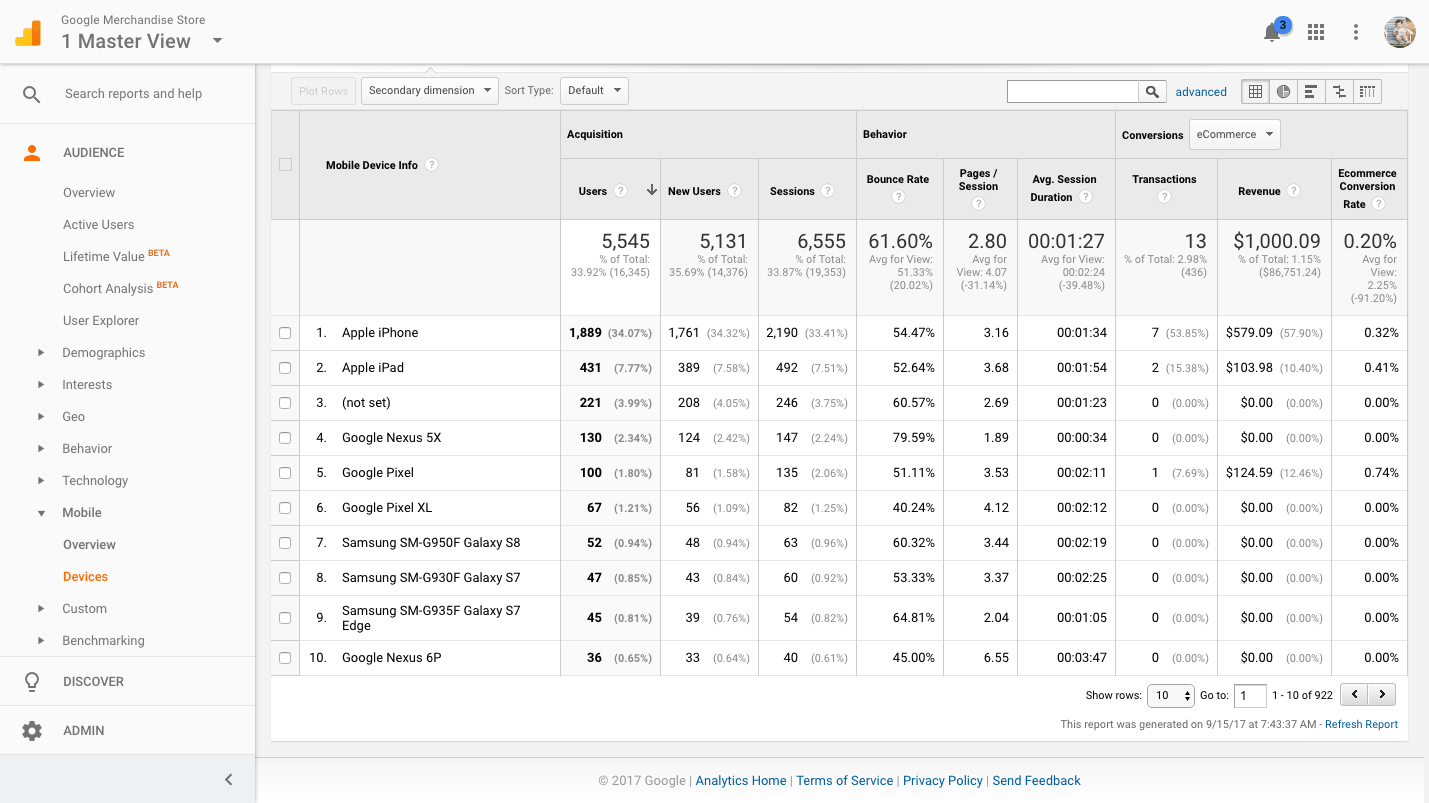Switch to comparison view

[x=1339, y=92]
